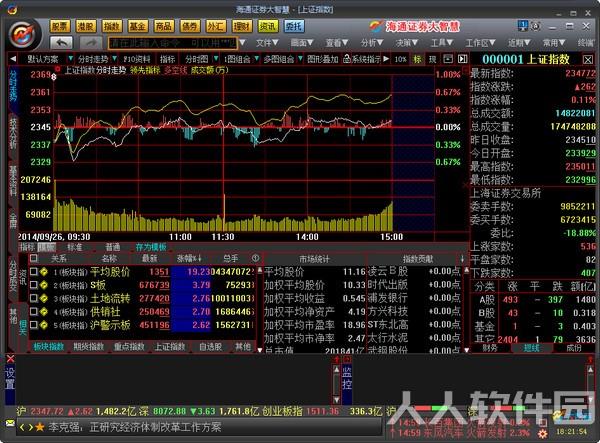Open the F10资料 toolbar item
This screenshot has height=443, width=600.
(136, 59)
